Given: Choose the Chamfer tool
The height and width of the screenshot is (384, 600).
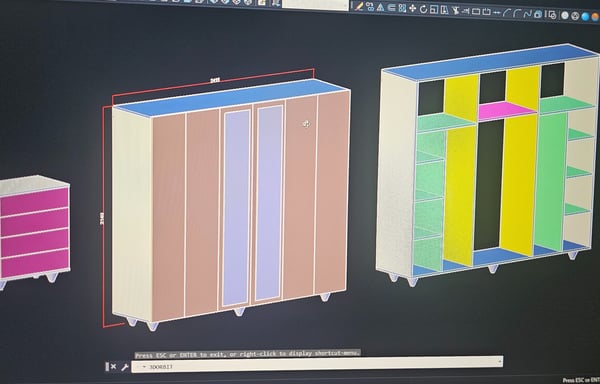Looking at the screenshot, I should point(507,13).
